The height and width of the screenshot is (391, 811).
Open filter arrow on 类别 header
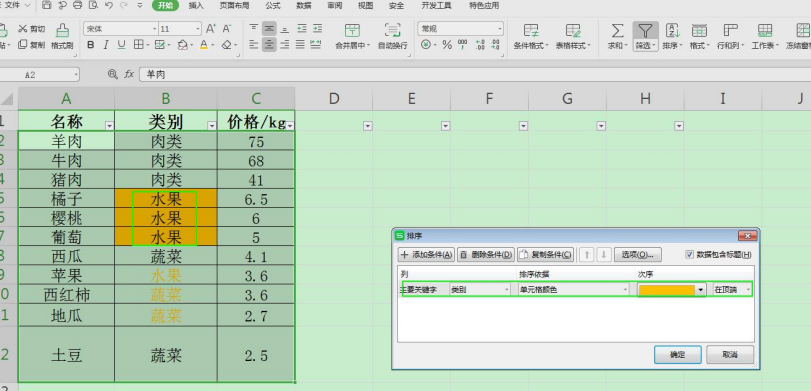[212, 126]
